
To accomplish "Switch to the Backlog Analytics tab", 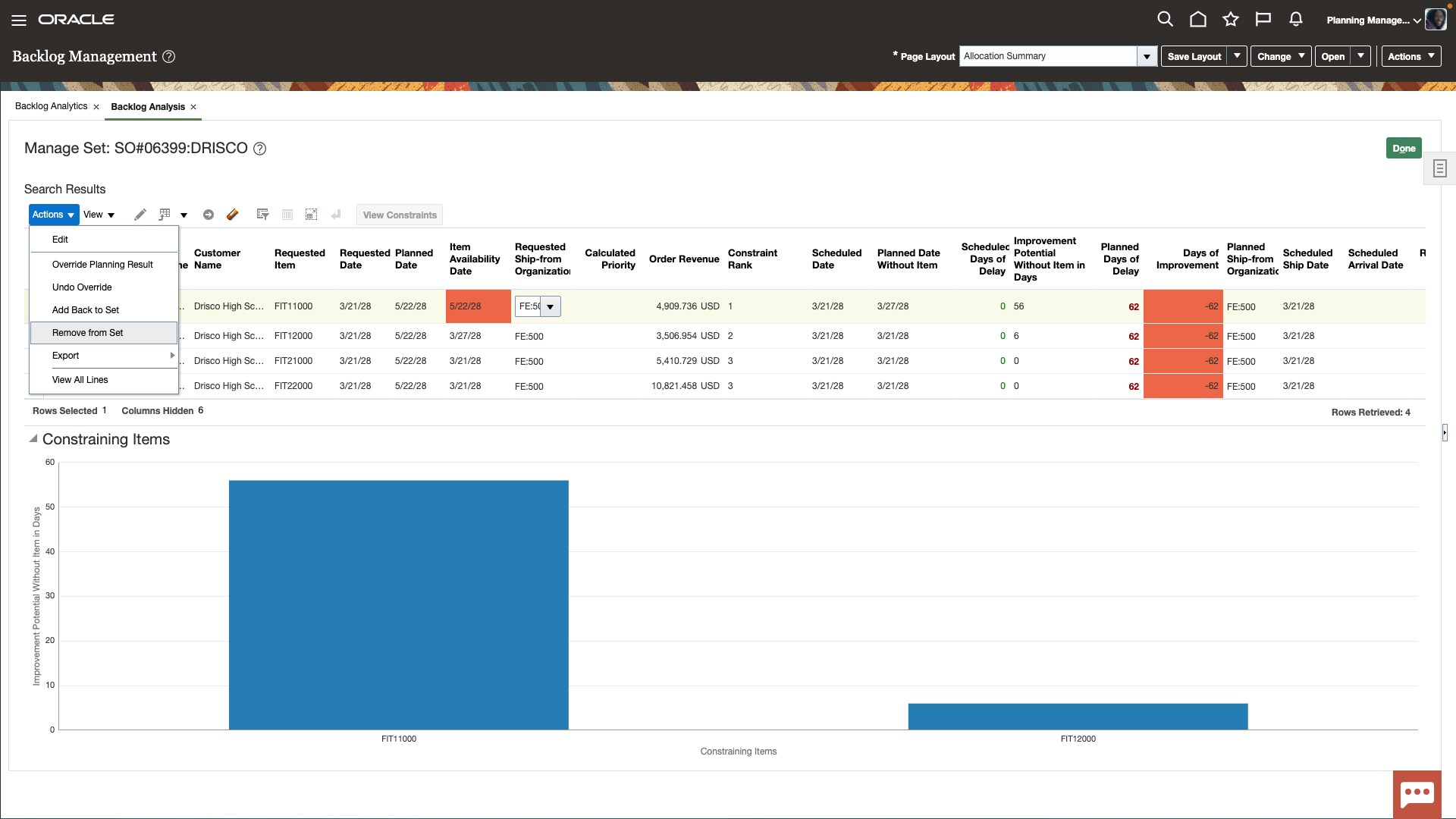I will point(50,106).
